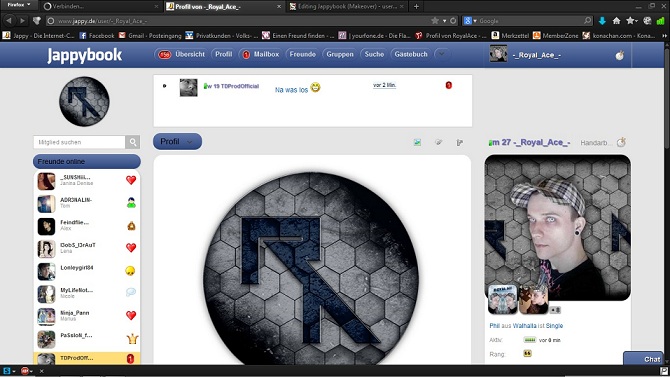Click the member search magnifier button

pos(132,142)
